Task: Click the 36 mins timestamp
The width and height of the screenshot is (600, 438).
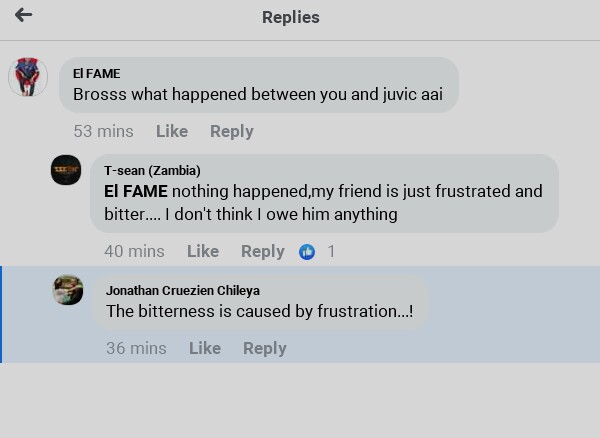Action: [136, 348]
